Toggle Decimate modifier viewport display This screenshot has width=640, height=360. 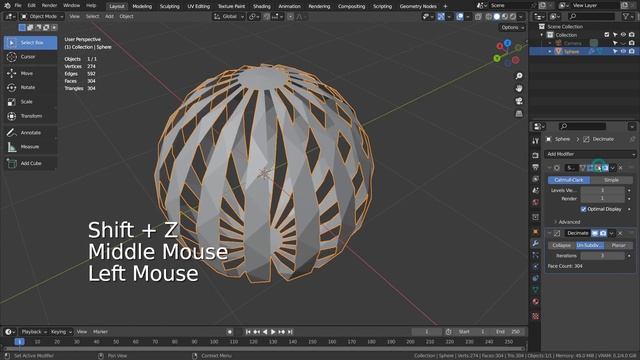595,233
